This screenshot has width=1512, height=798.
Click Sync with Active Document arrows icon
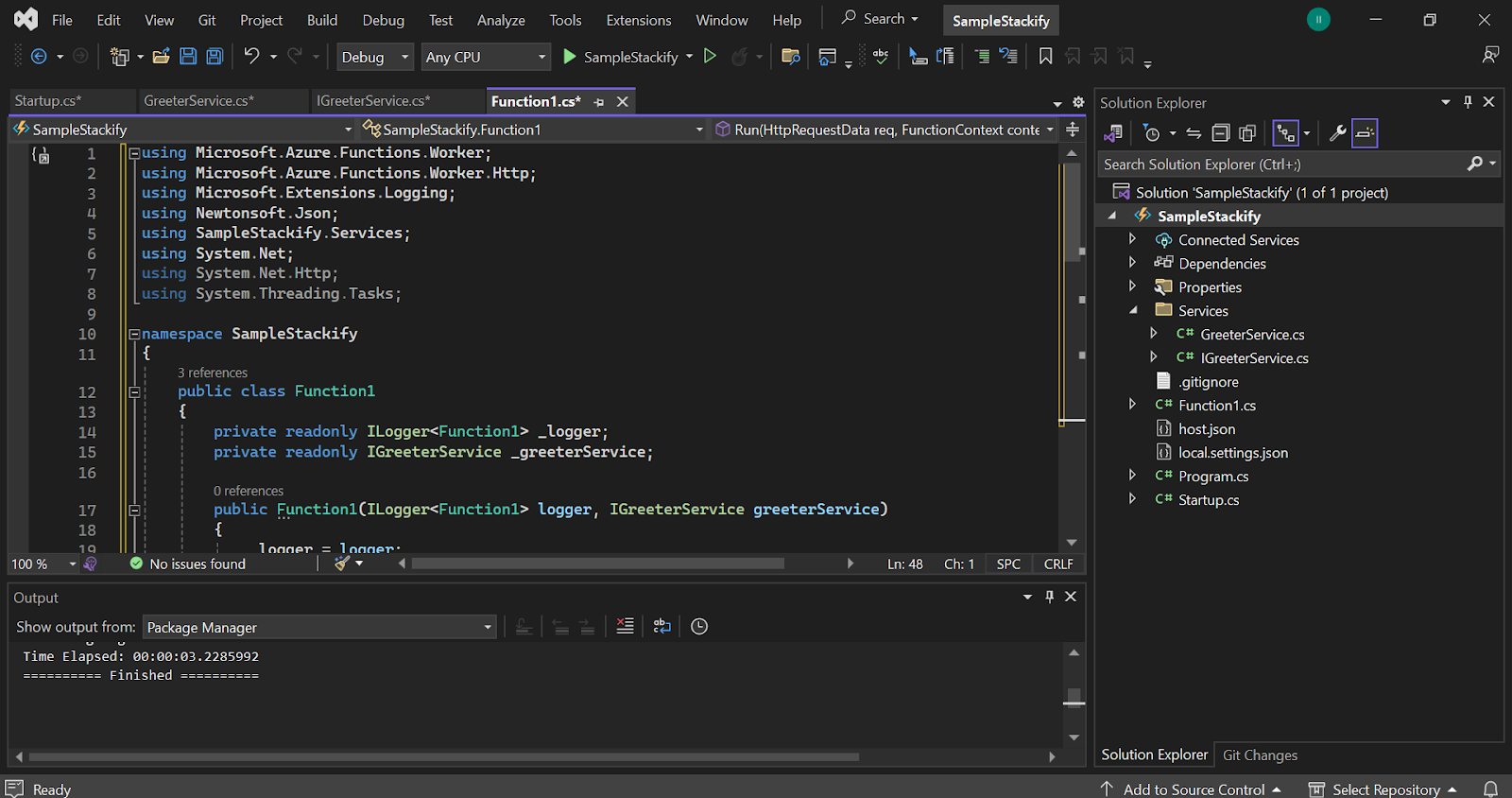tap(1194, 133)
